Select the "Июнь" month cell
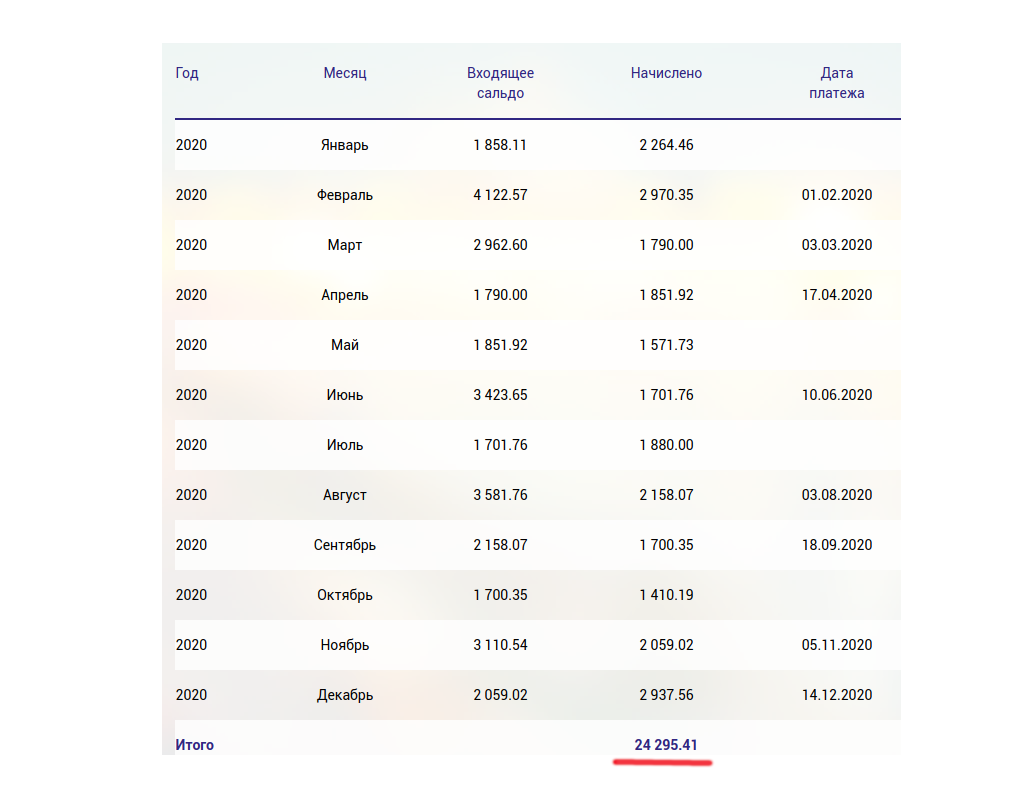The width and height of the screenshot is (1024, 800). [x=345, y=395]
